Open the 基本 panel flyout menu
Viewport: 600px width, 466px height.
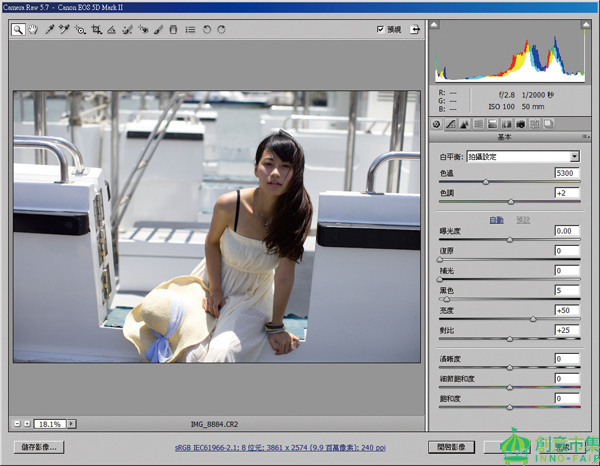tap(585, 137)
